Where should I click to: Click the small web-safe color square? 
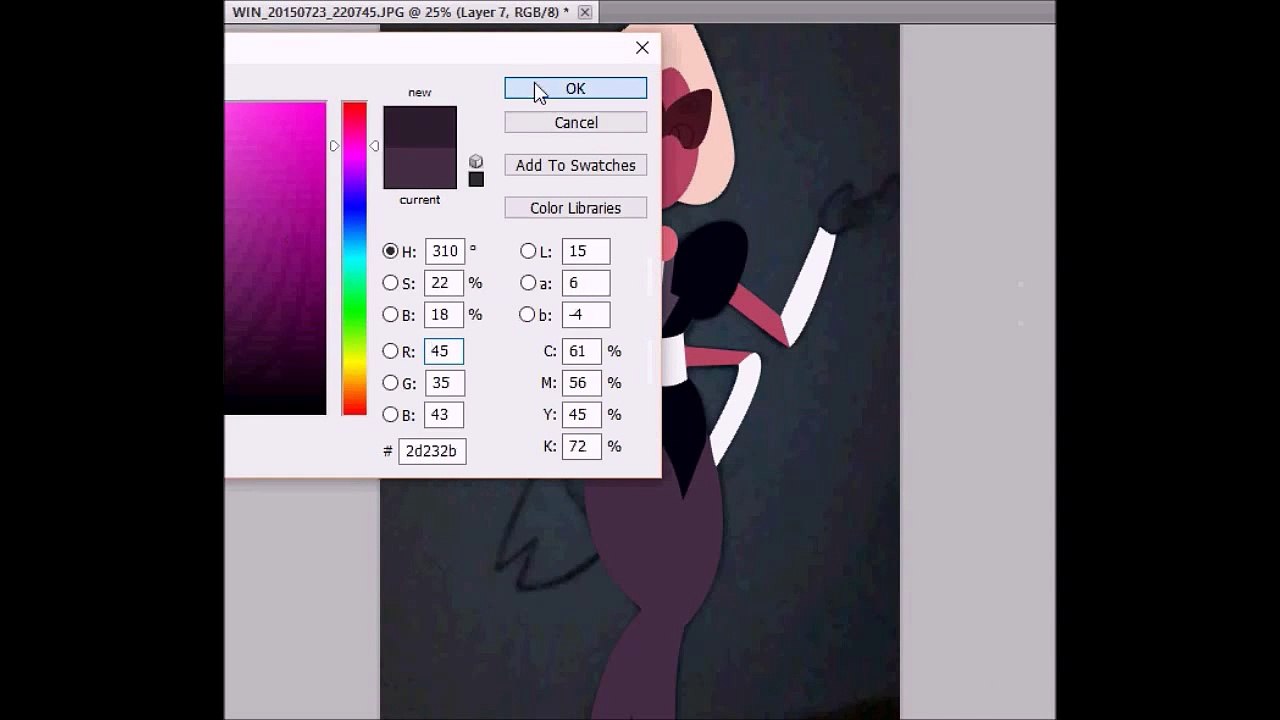coord(476,179)
